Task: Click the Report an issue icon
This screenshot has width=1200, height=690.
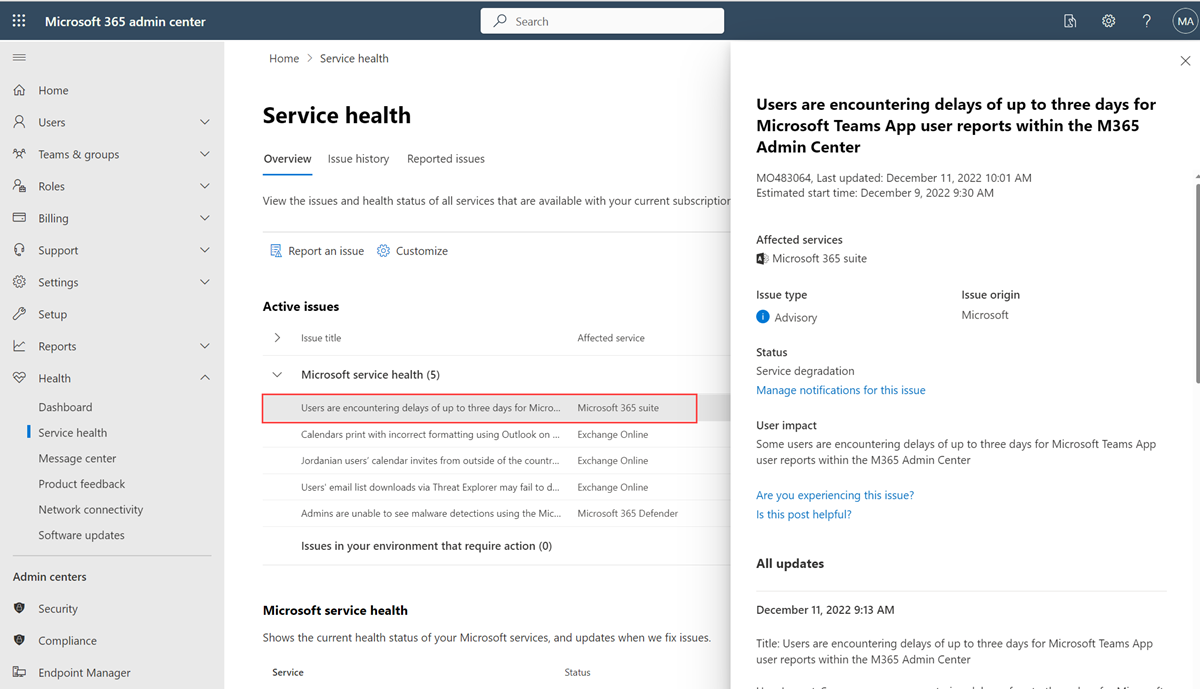Action: coord(276,251)
